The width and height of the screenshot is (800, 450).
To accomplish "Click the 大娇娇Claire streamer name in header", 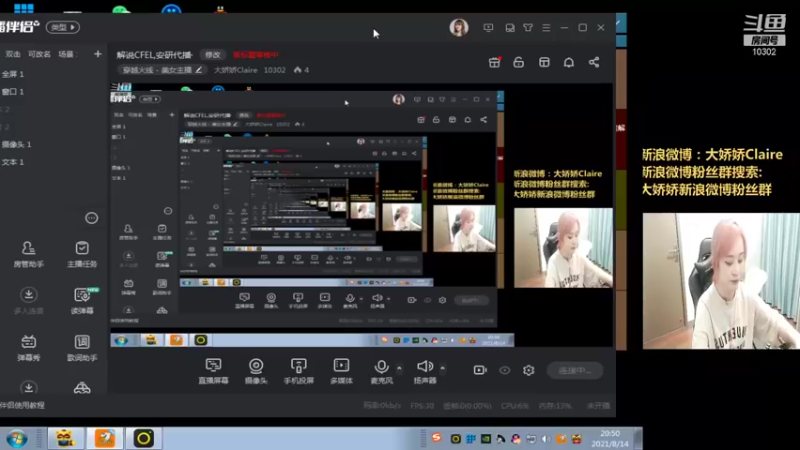I will coord(235,70).
